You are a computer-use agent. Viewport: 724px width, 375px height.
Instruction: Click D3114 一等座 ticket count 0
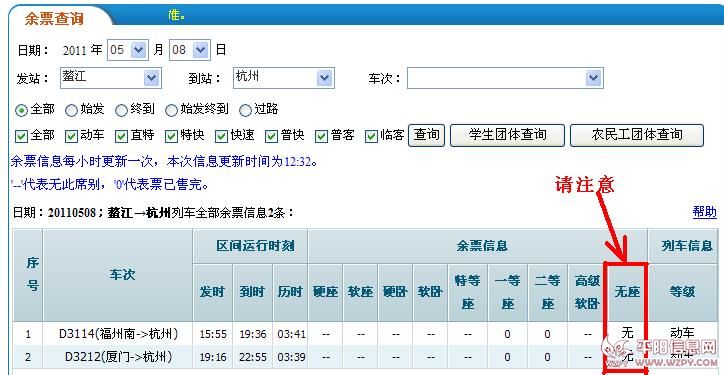(x=507, y=334)
